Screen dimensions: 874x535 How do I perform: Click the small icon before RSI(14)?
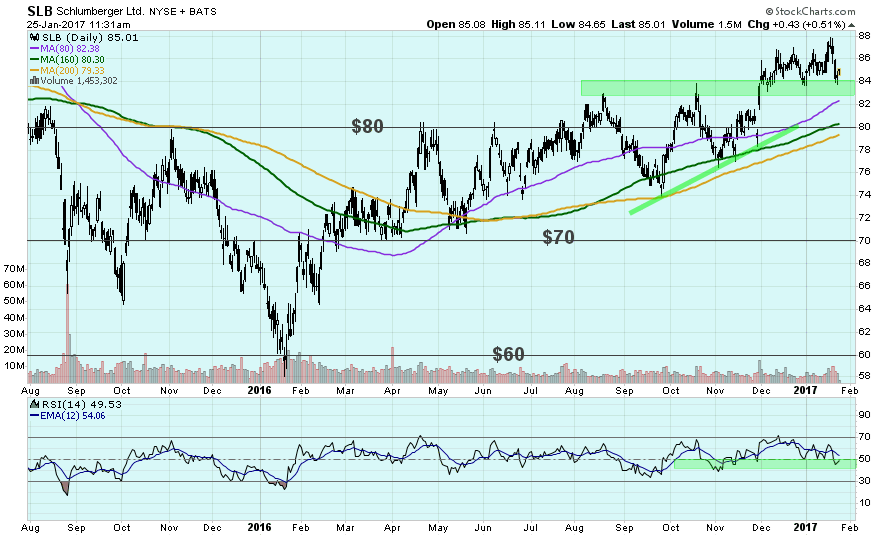(35, 405)
